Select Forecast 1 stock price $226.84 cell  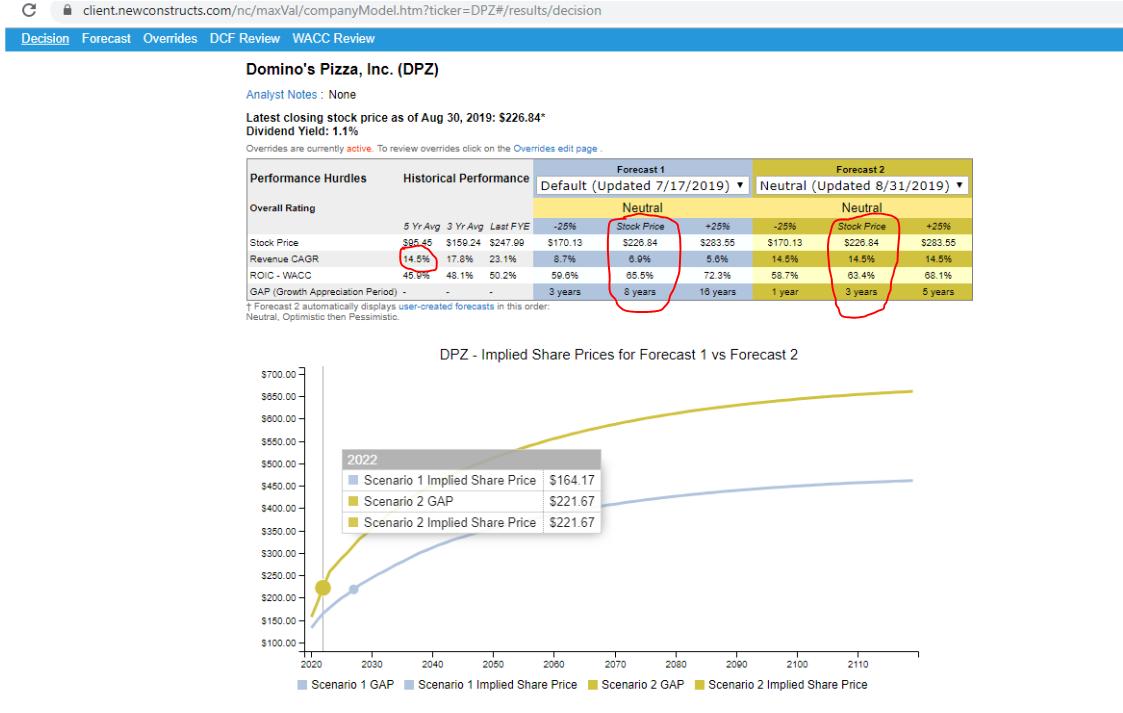[640, 243]
